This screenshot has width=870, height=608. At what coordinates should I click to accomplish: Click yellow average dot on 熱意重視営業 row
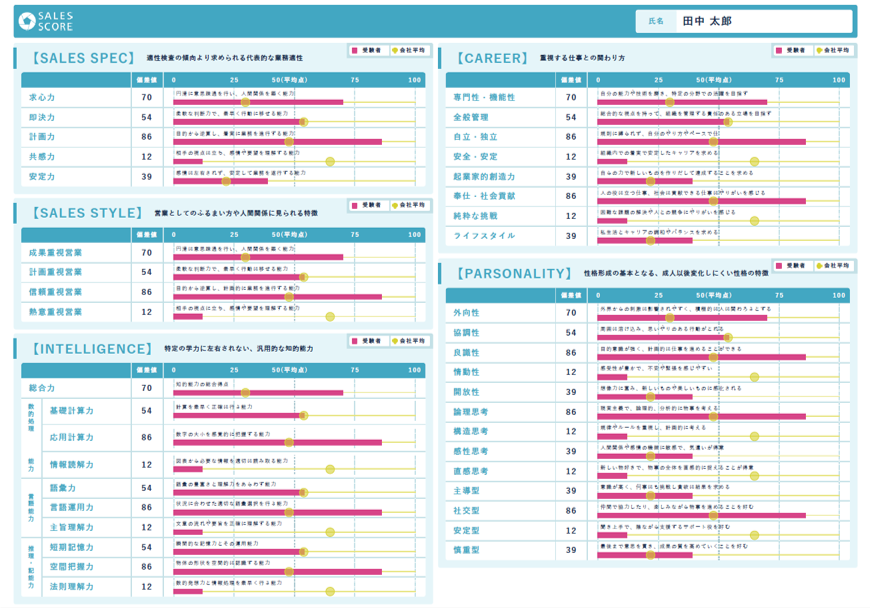click(329, 316)
